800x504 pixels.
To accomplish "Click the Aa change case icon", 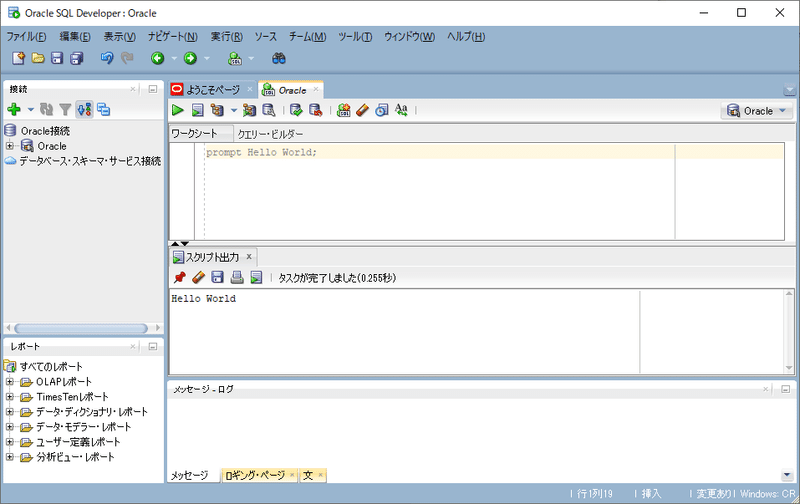I will 402,110.
